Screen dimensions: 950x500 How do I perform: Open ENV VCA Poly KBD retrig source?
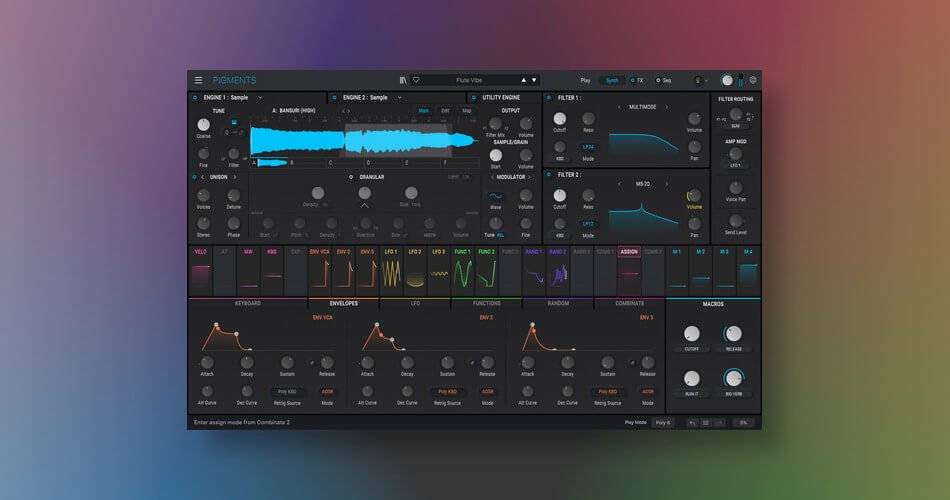[287, 392]
